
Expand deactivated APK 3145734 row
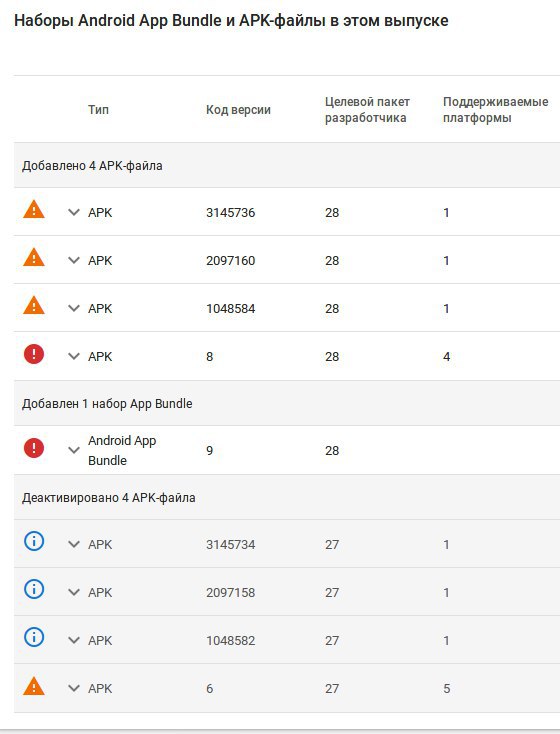[74, 544]
